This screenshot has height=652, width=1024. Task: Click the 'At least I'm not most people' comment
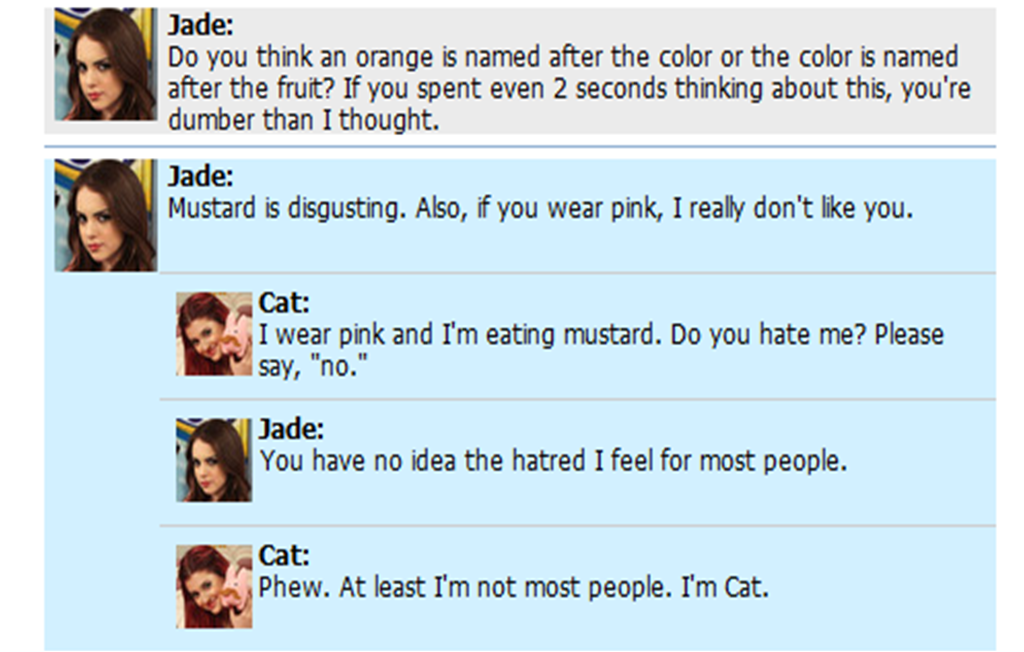coord(513,587)
